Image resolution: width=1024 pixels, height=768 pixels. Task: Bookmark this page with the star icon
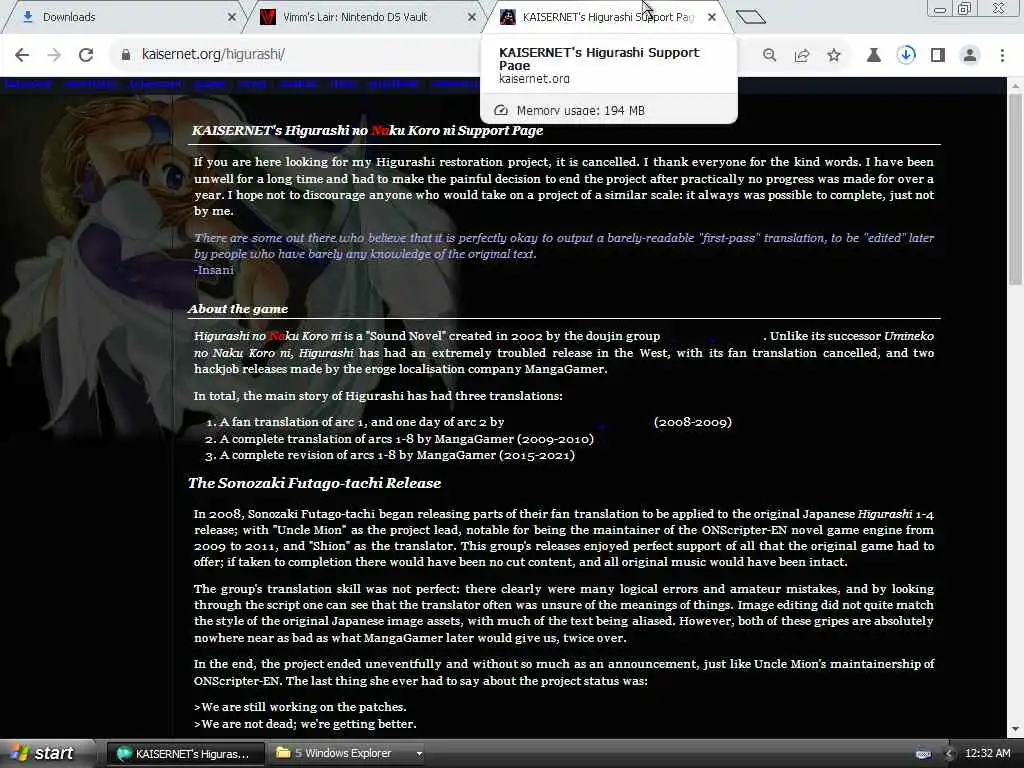834,55
